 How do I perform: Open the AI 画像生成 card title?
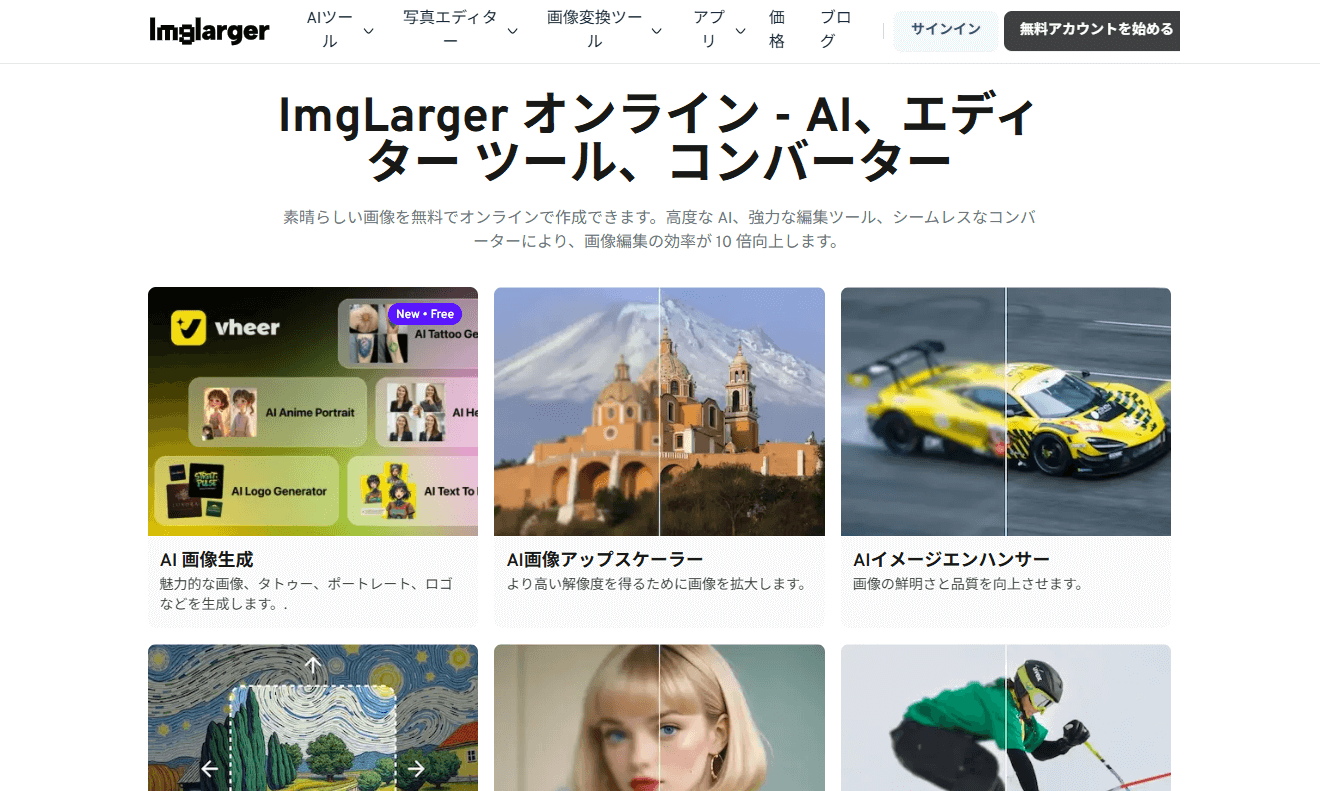(x=206, y=559)
